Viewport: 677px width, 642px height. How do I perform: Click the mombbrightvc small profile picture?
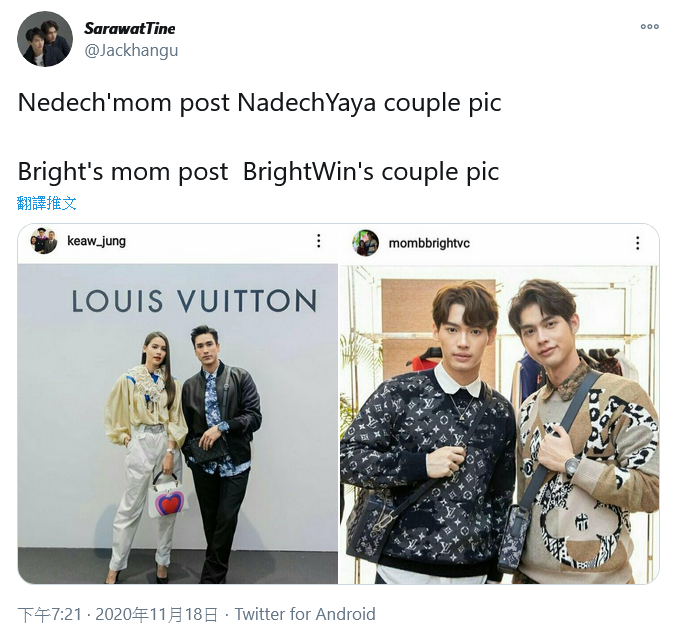(x=365, y=243)
